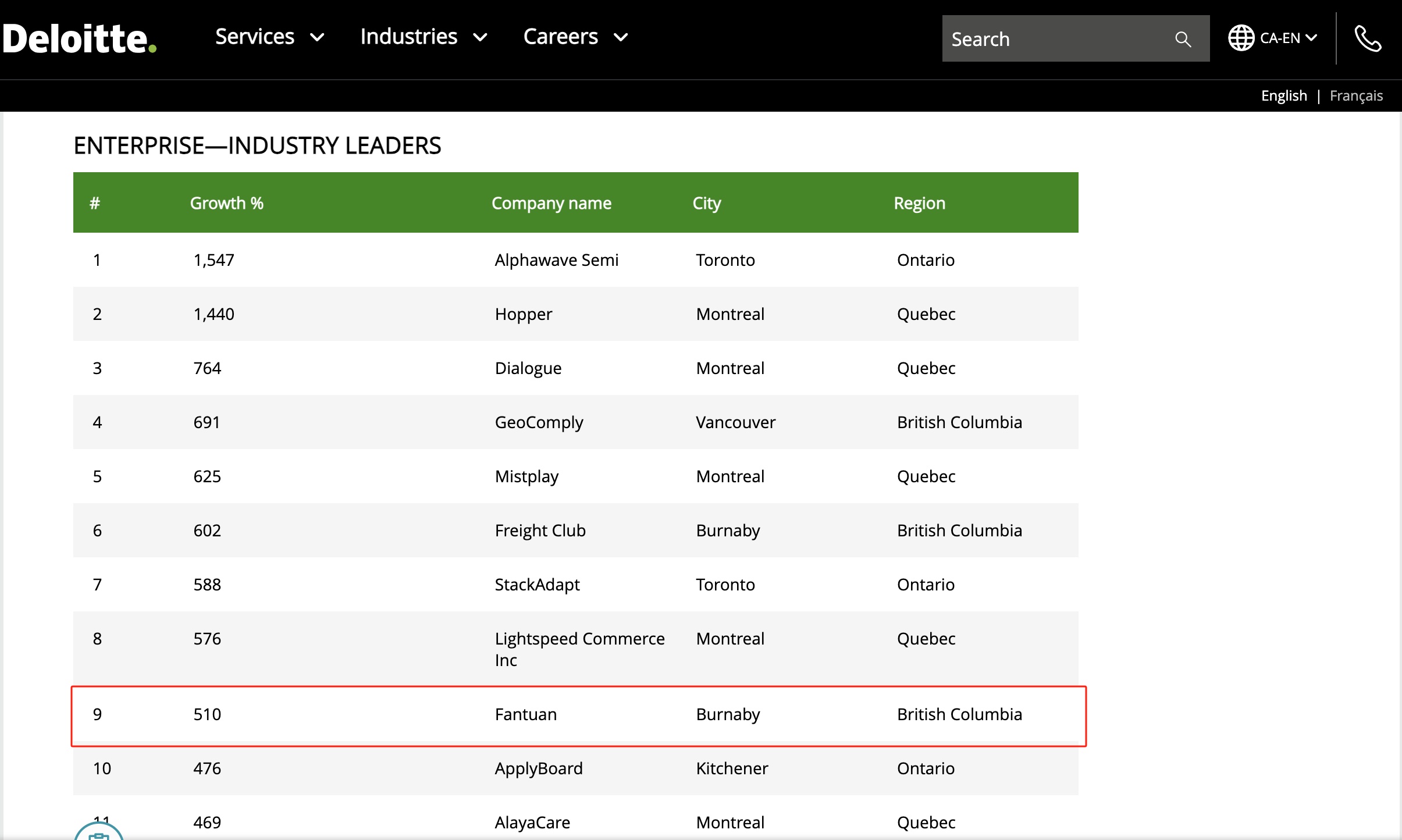Select the English language link

1284,95
